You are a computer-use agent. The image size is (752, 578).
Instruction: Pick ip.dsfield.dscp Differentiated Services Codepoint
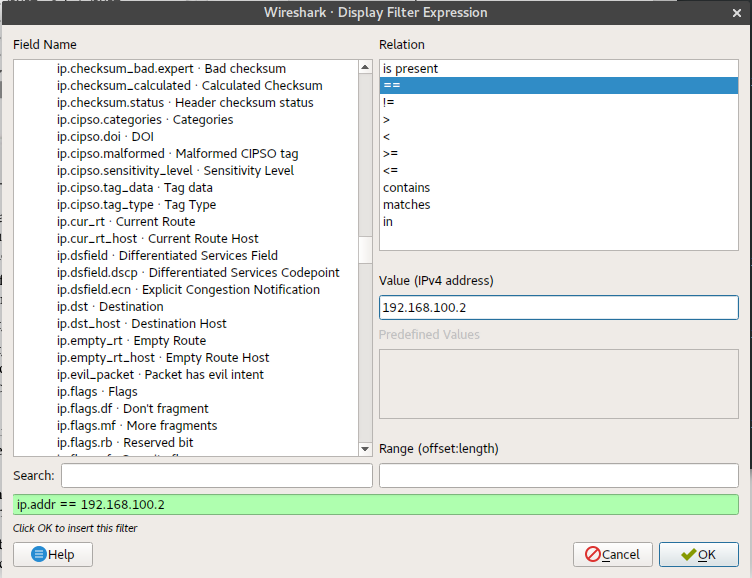tap(198, 273)
